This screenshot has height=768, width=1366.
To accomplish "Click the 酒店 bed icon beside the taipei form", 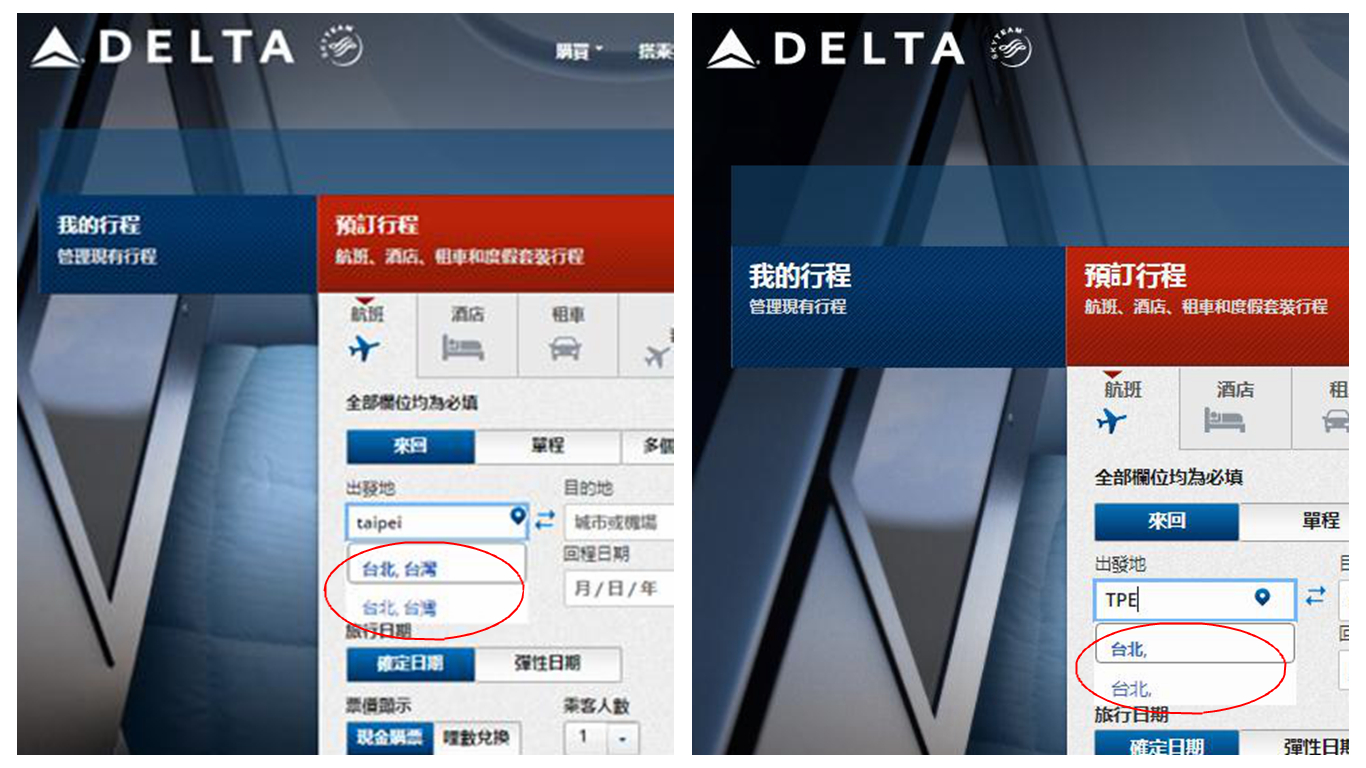I will click(464, 347).
